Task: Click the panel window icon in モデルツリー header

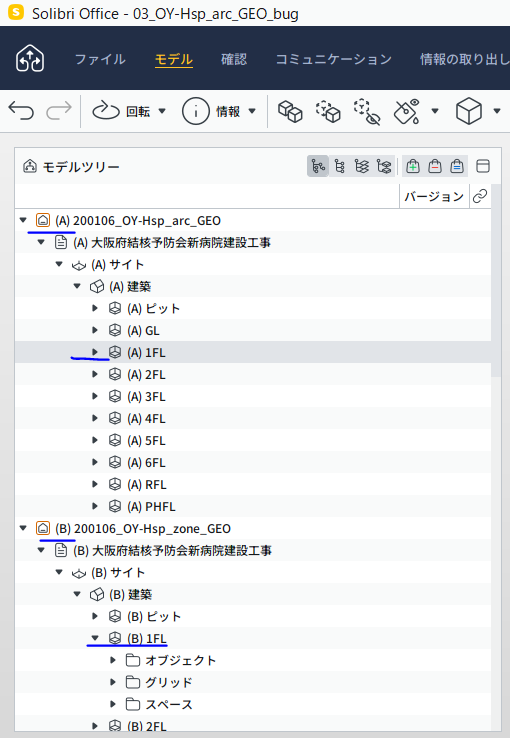Action: coord(483,166)
